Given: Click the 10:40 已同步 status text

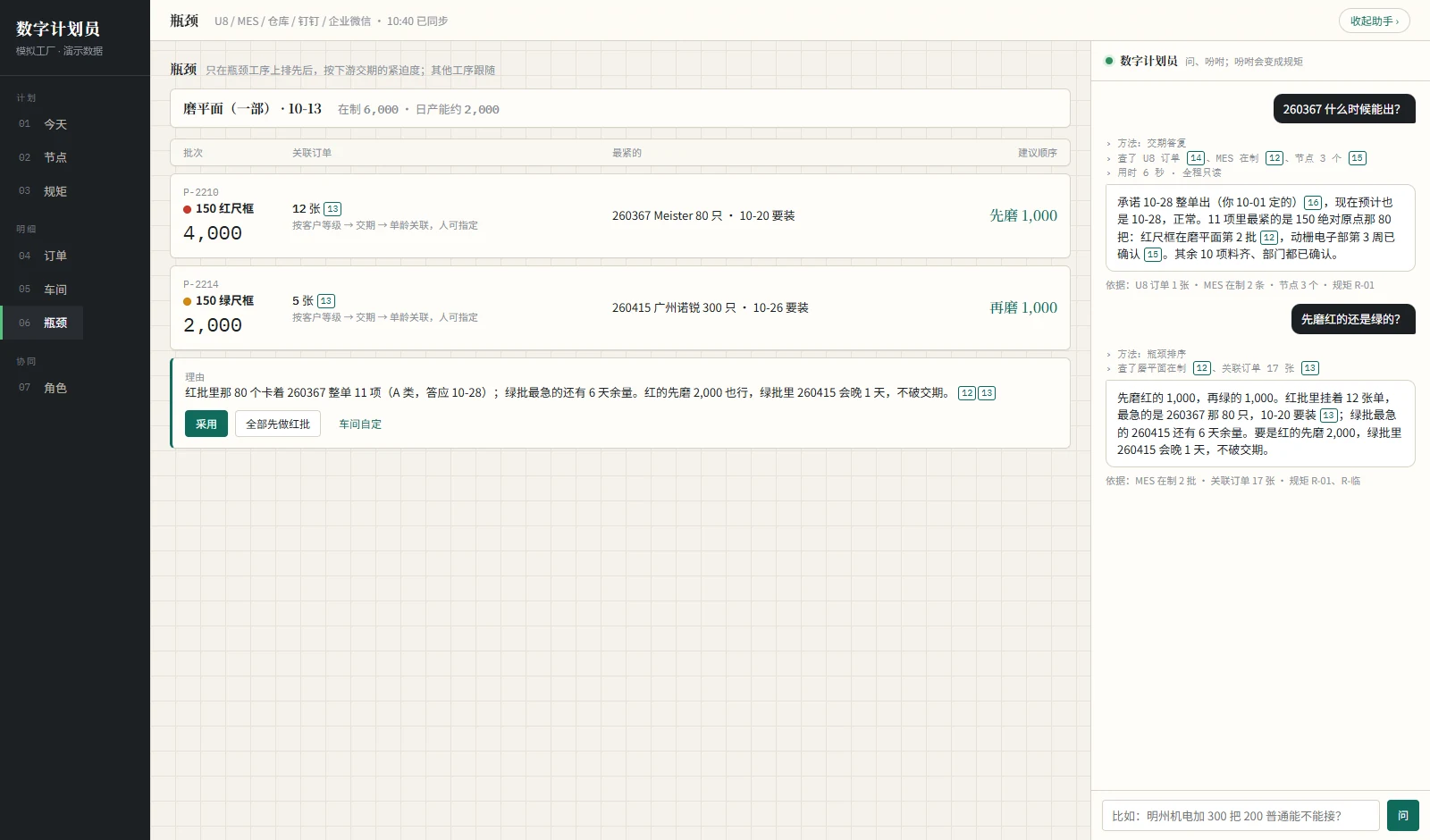Looking at the screenshot, I should pos(417,21).
